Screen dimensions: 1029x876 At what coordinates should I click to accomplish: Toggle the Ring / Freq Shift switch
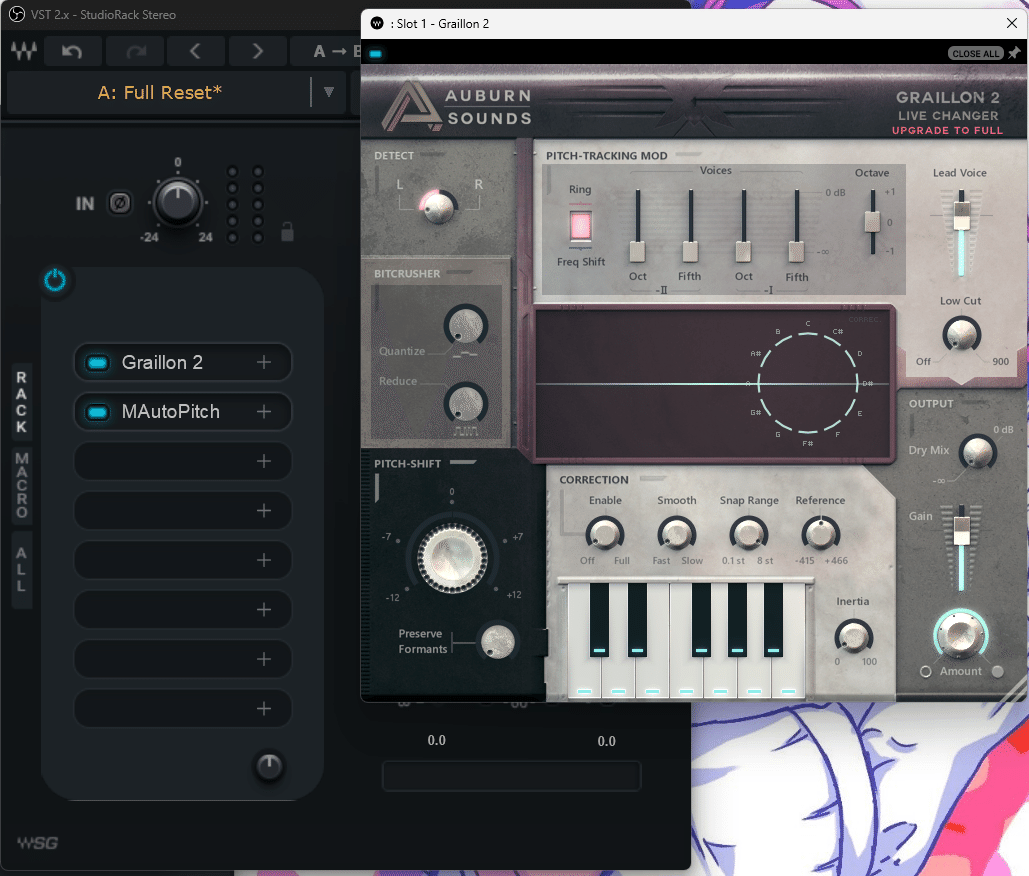580,226
